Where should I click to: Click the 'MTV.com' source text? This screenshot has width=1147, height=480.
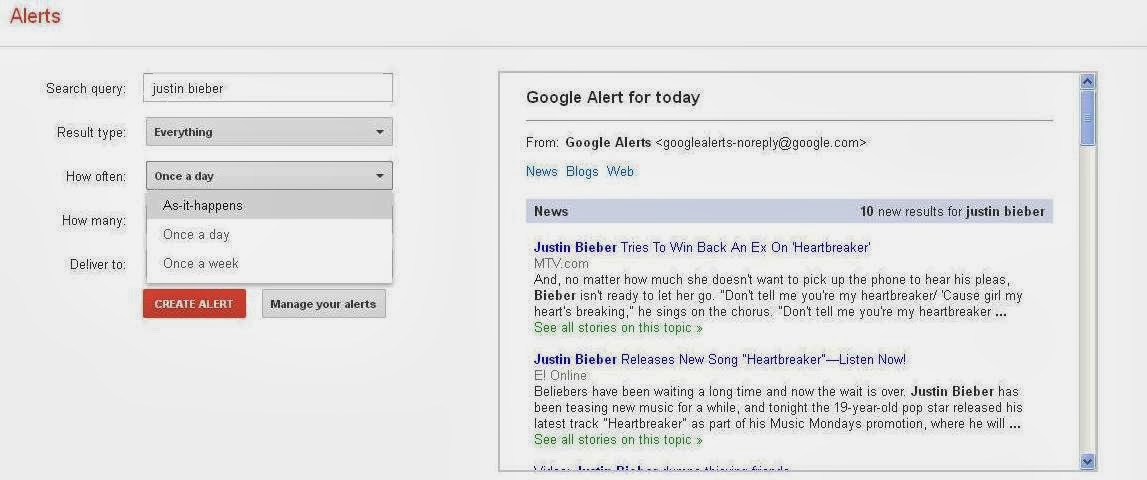click(561, 263)
